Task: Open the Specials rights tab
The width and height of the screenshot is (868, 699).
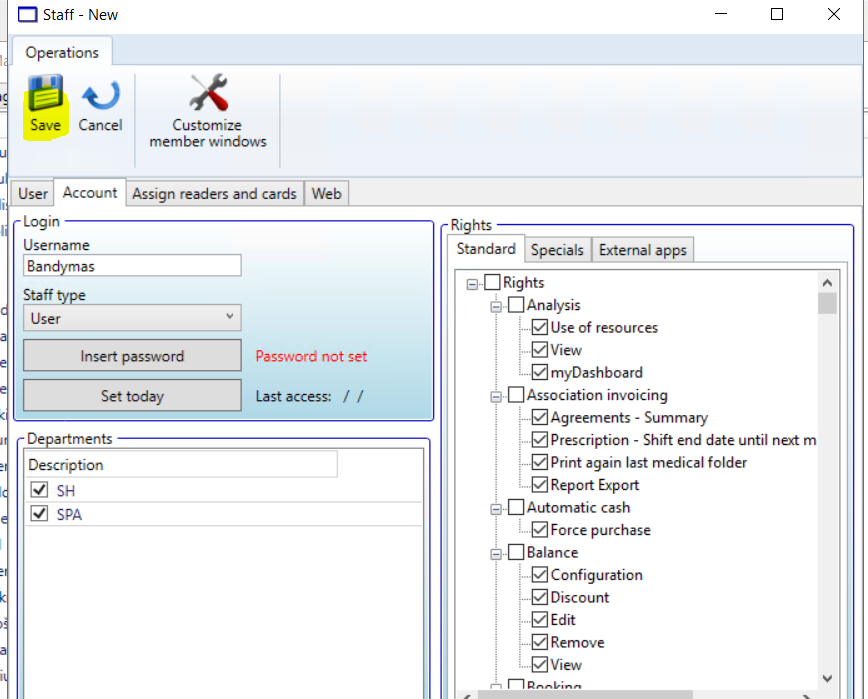Action: 557,250
